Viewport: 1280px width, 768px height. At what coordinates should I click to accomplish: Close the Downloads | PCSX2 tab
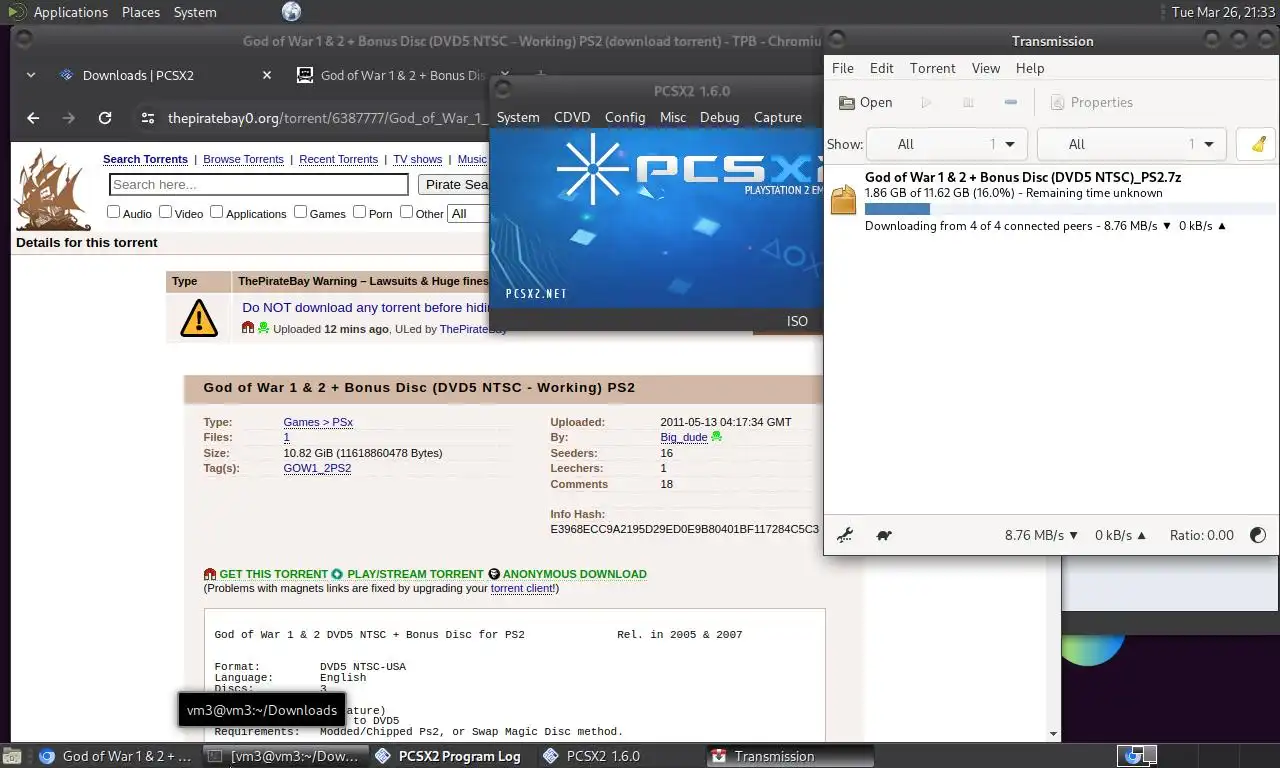point(267,75)
